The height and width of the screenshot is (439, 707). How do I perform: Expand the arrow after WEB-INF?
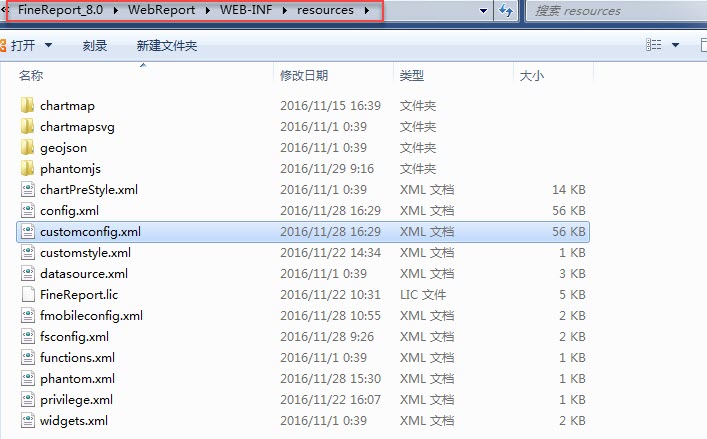(x=285, y=10)
